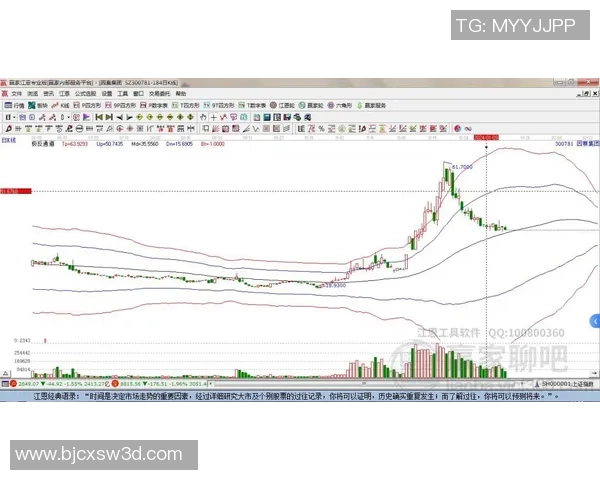Viewport: 600px width, 480px height.
Task: Select the 9P四方形 tool
Action: (x=123, y=104)
